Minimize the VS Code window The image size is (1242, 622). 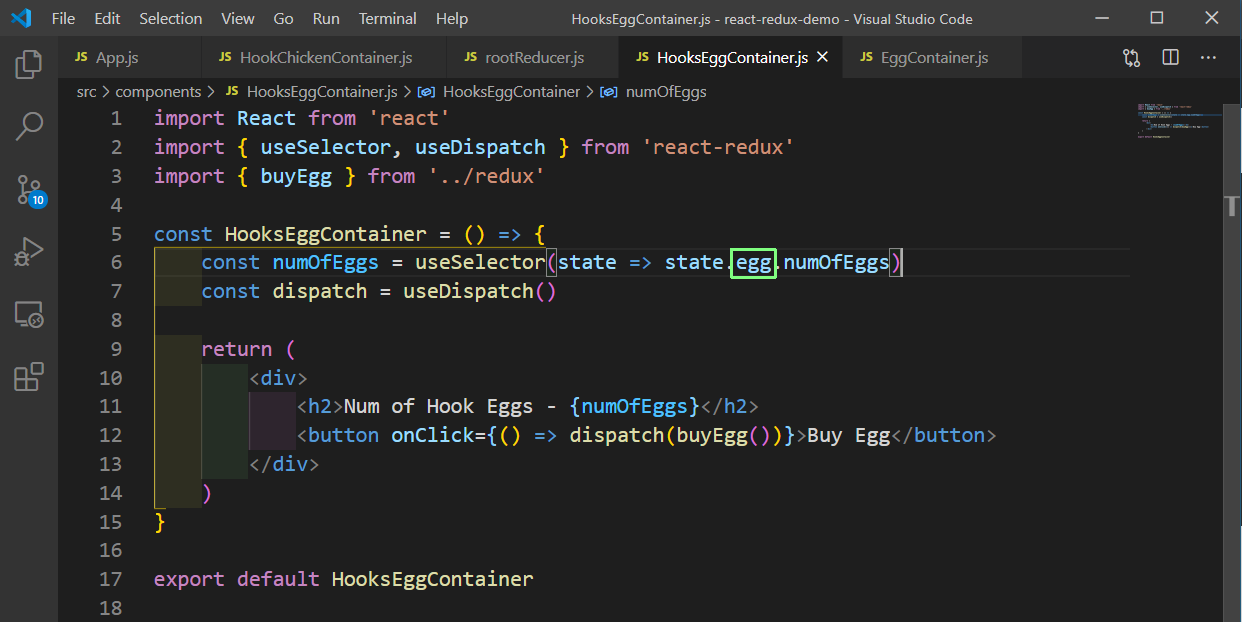[1103, 18]
